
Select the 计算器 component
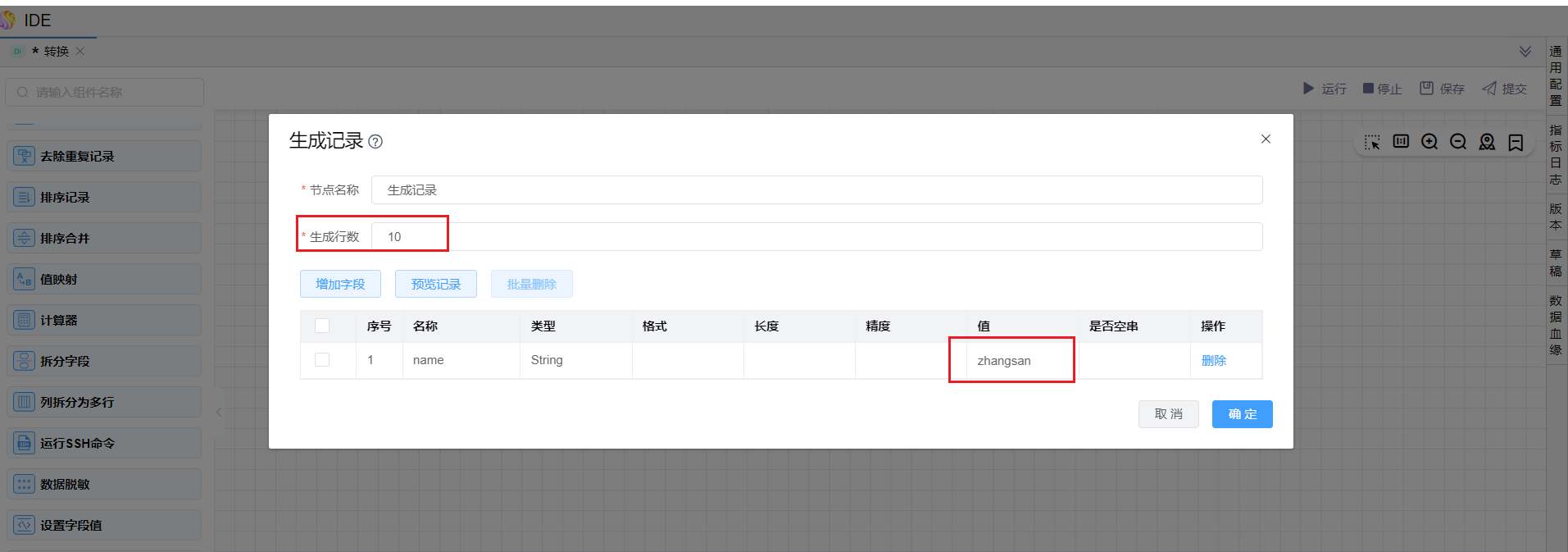(104, 320)
